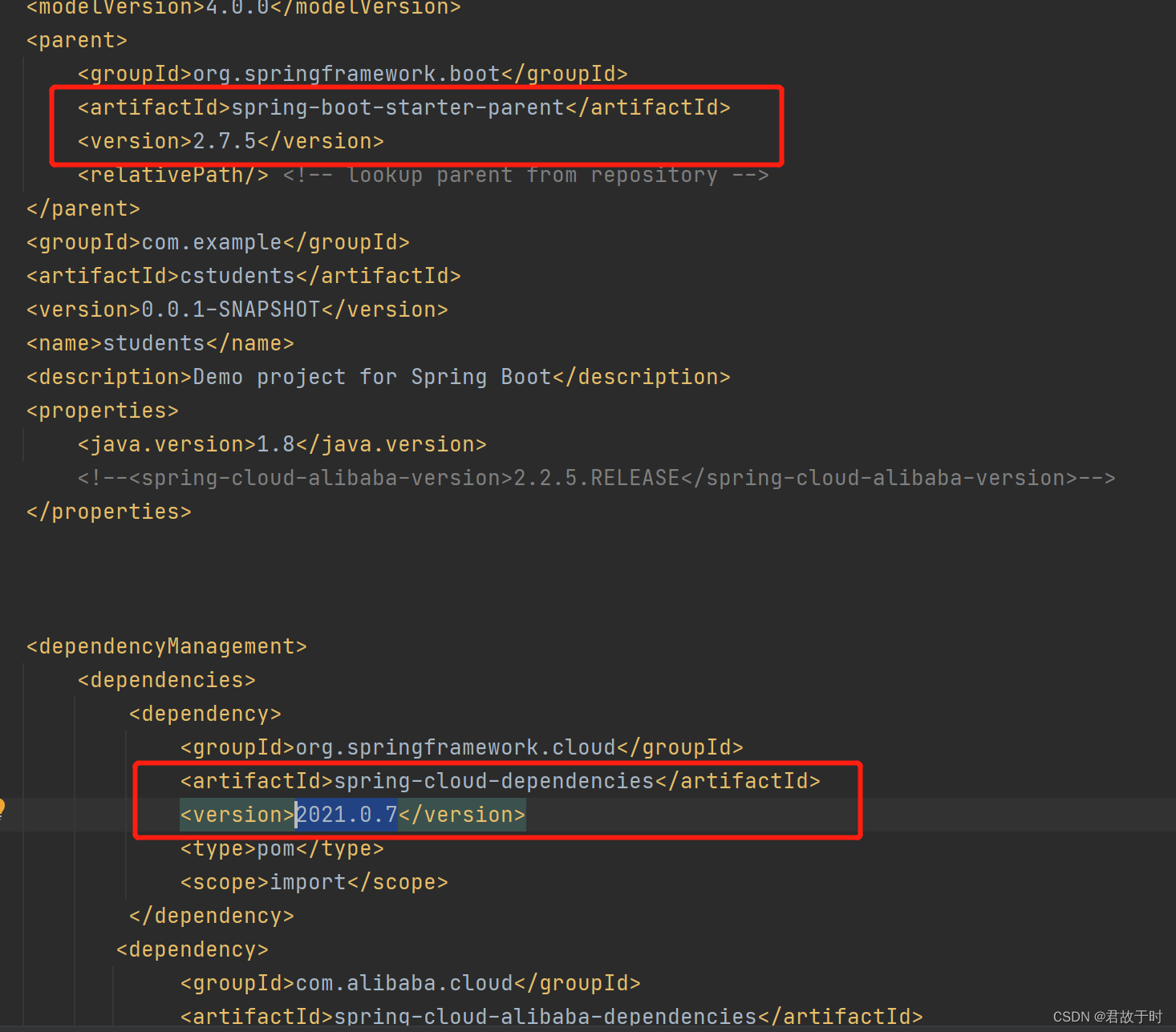The image size is (1176, 1032).
Task: Click the type pom value
Action: [x=274, y=848]
